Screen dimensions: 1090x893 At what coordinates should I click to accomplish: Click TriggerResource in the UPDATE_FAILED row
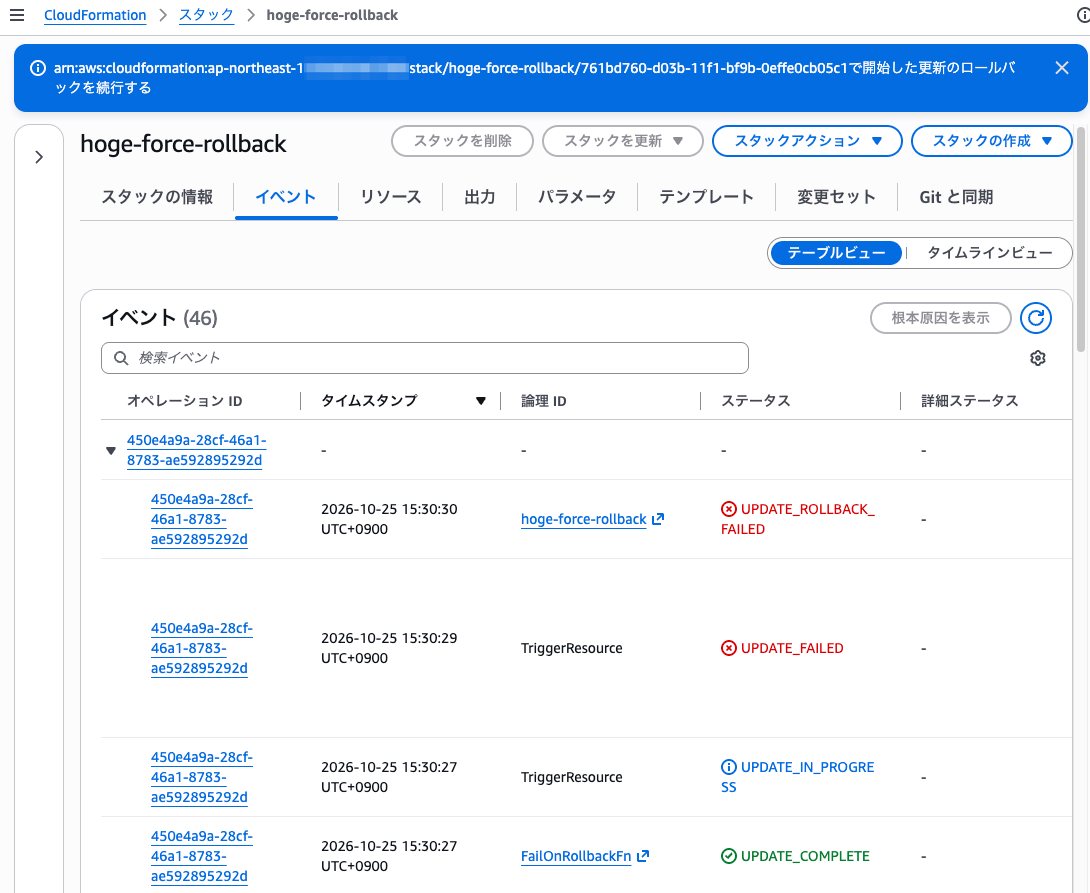(x=571, y=648)
